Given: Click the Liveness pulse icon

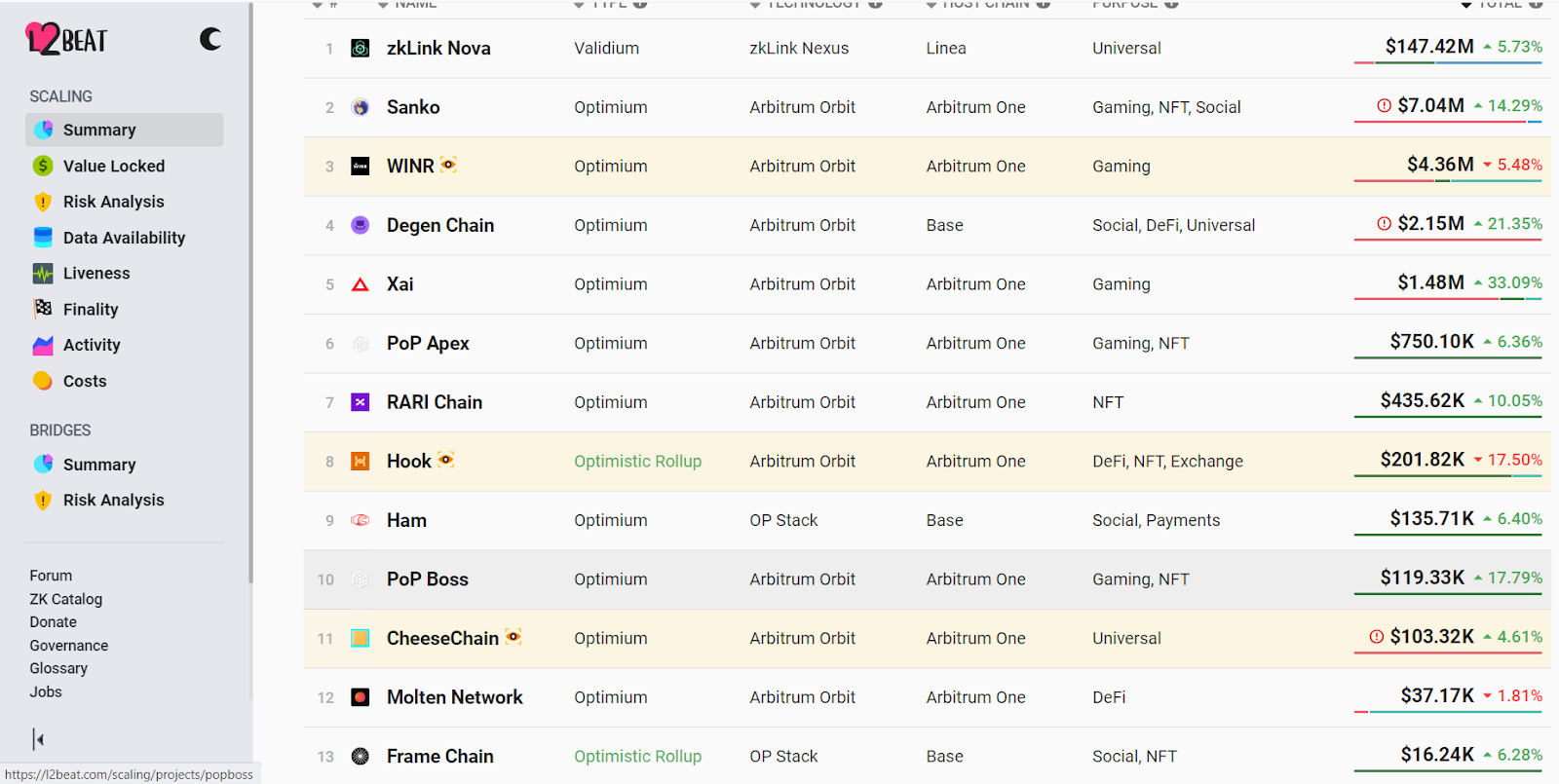Looking at the screenshot, I should point(43,274).
